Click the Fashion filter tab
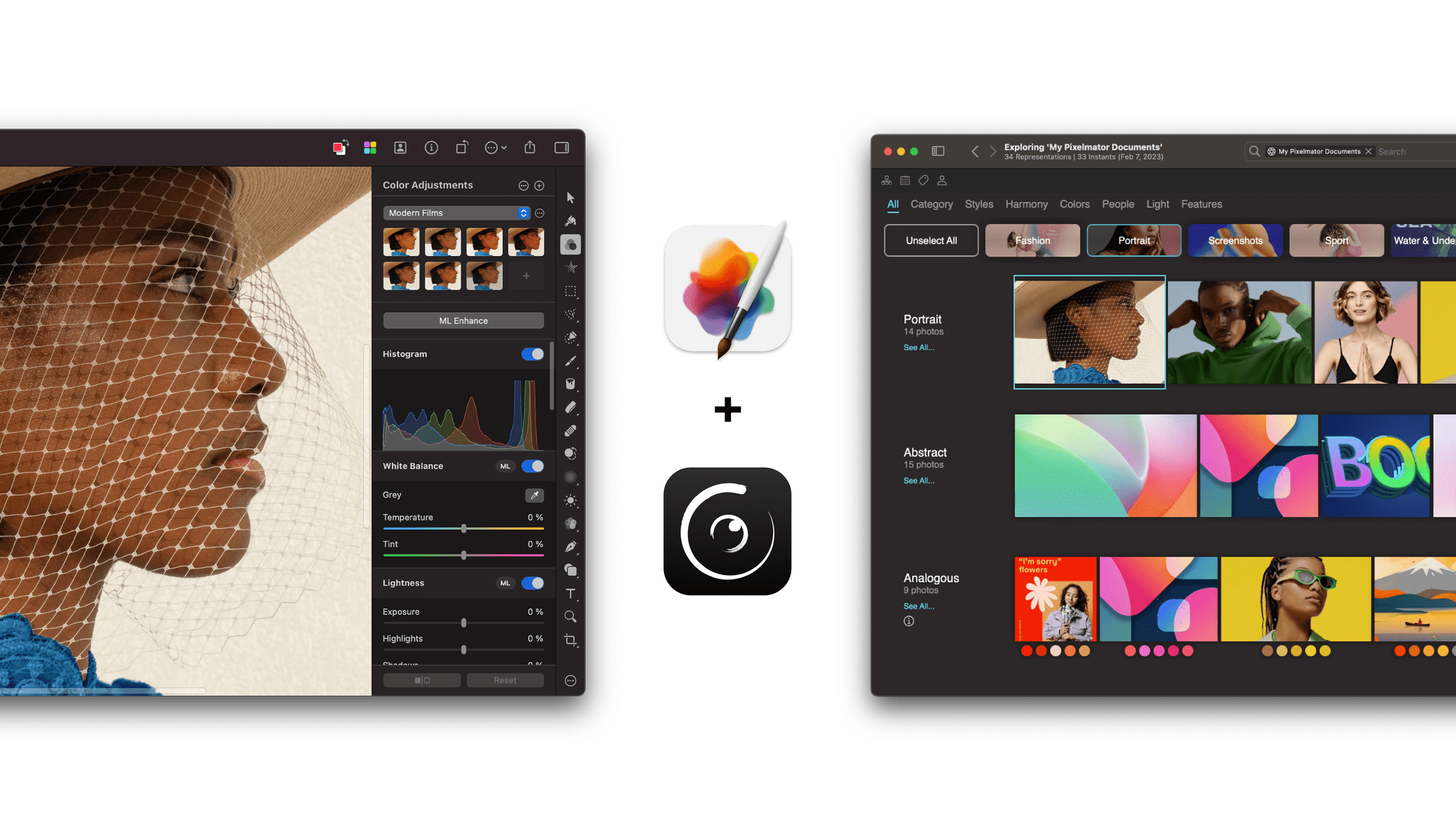The height and width of the screenshot is (819, 1456). [1032, 239]
